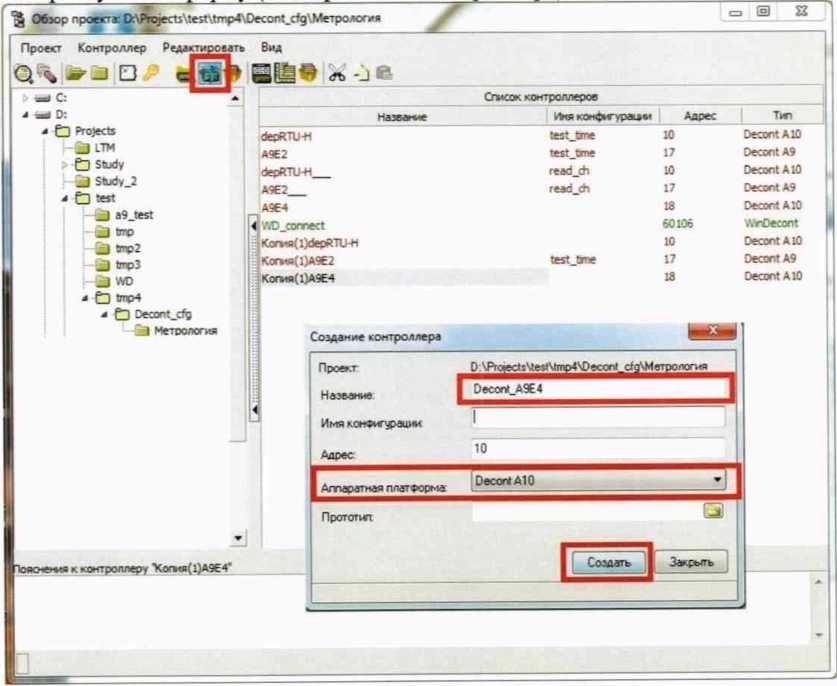Select the Копия(1)A9E4 row
This screenshot has width=837, height=686.
pyautogui.click(x=541, y=278)
